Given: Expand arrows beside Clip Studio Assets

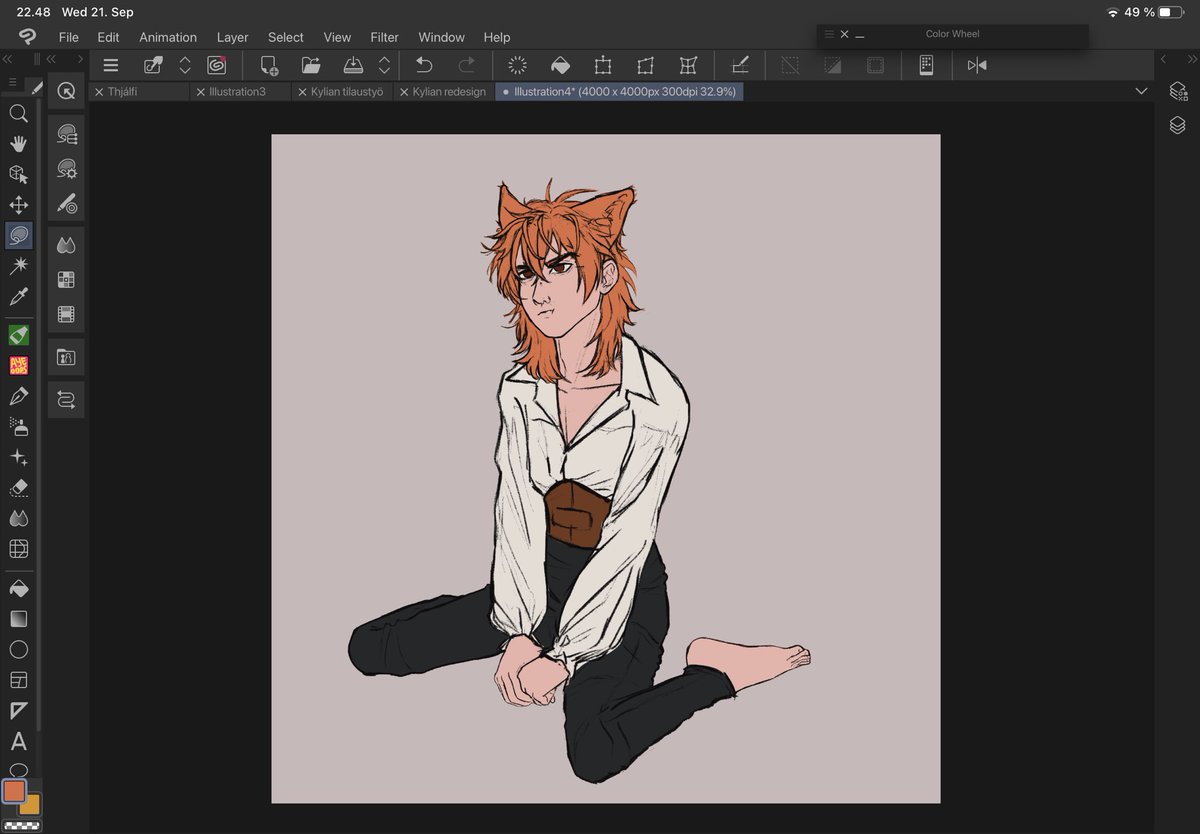Looking at the screenshot, I should click(185, 66).
